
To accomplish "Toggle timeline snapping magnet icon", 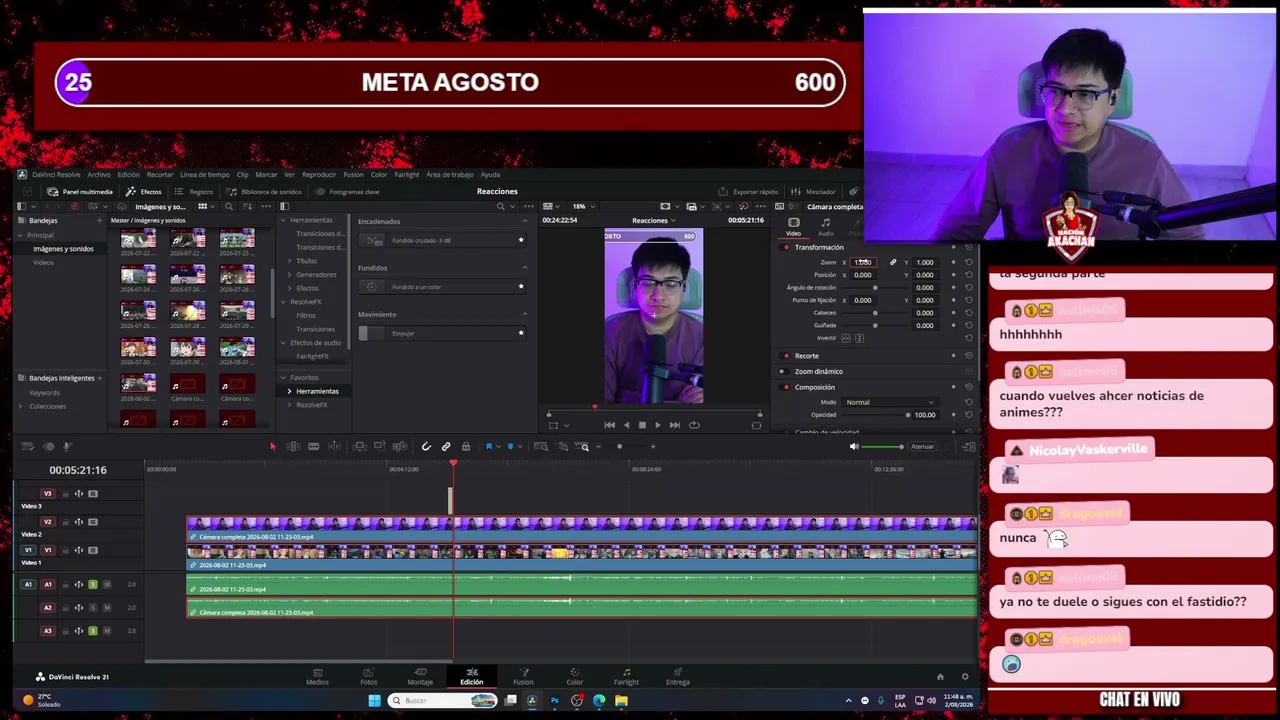I will coord(426,446).
